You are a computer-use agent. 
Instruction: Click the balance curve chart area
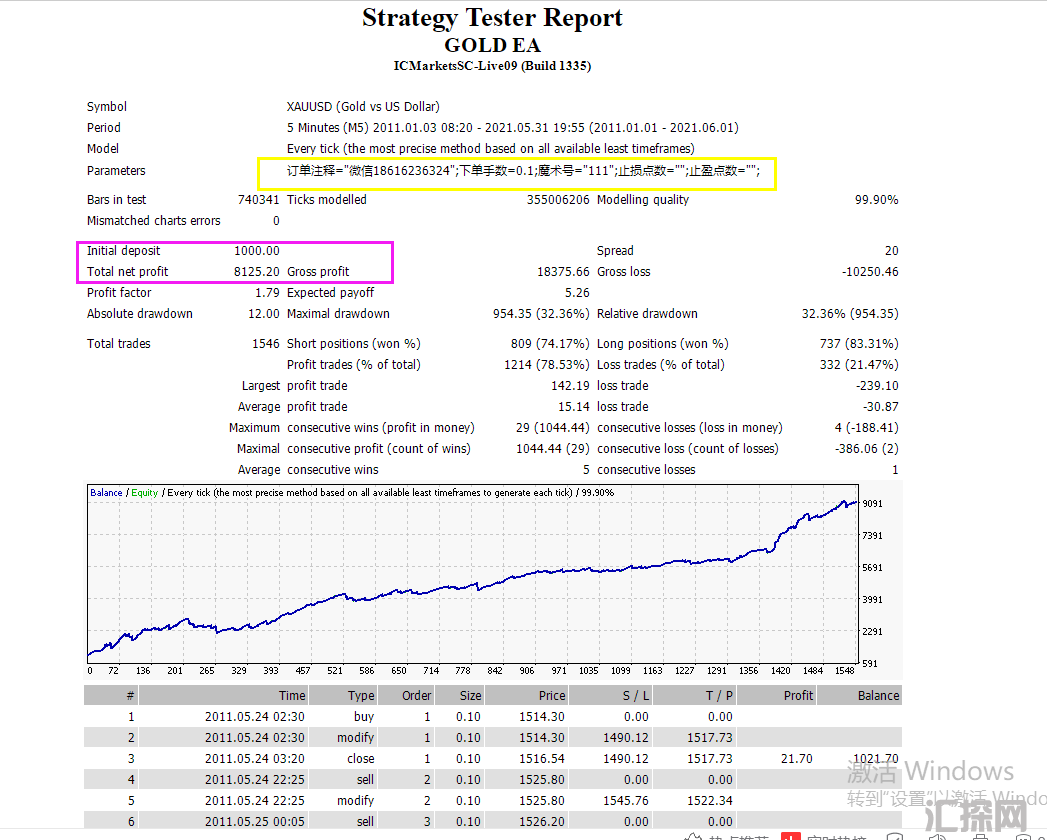click(470, 580)
